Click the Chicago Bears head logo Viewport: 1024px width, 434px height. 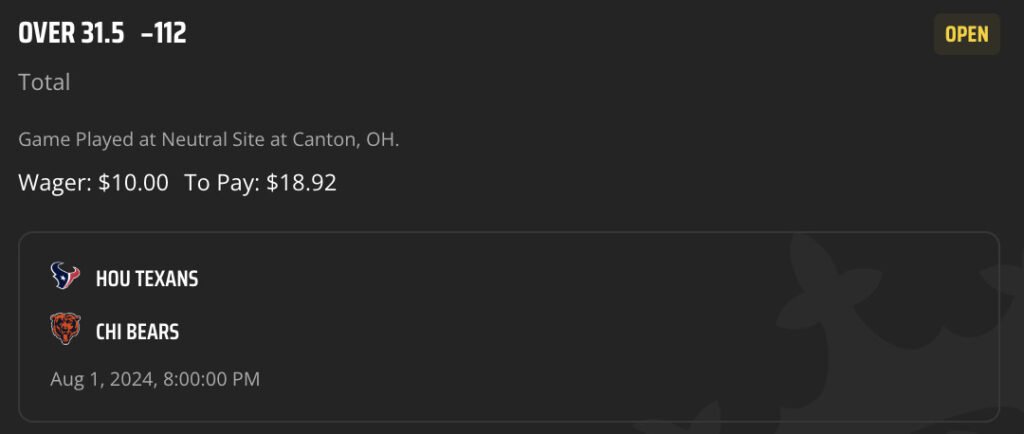[x=65, y=328]
